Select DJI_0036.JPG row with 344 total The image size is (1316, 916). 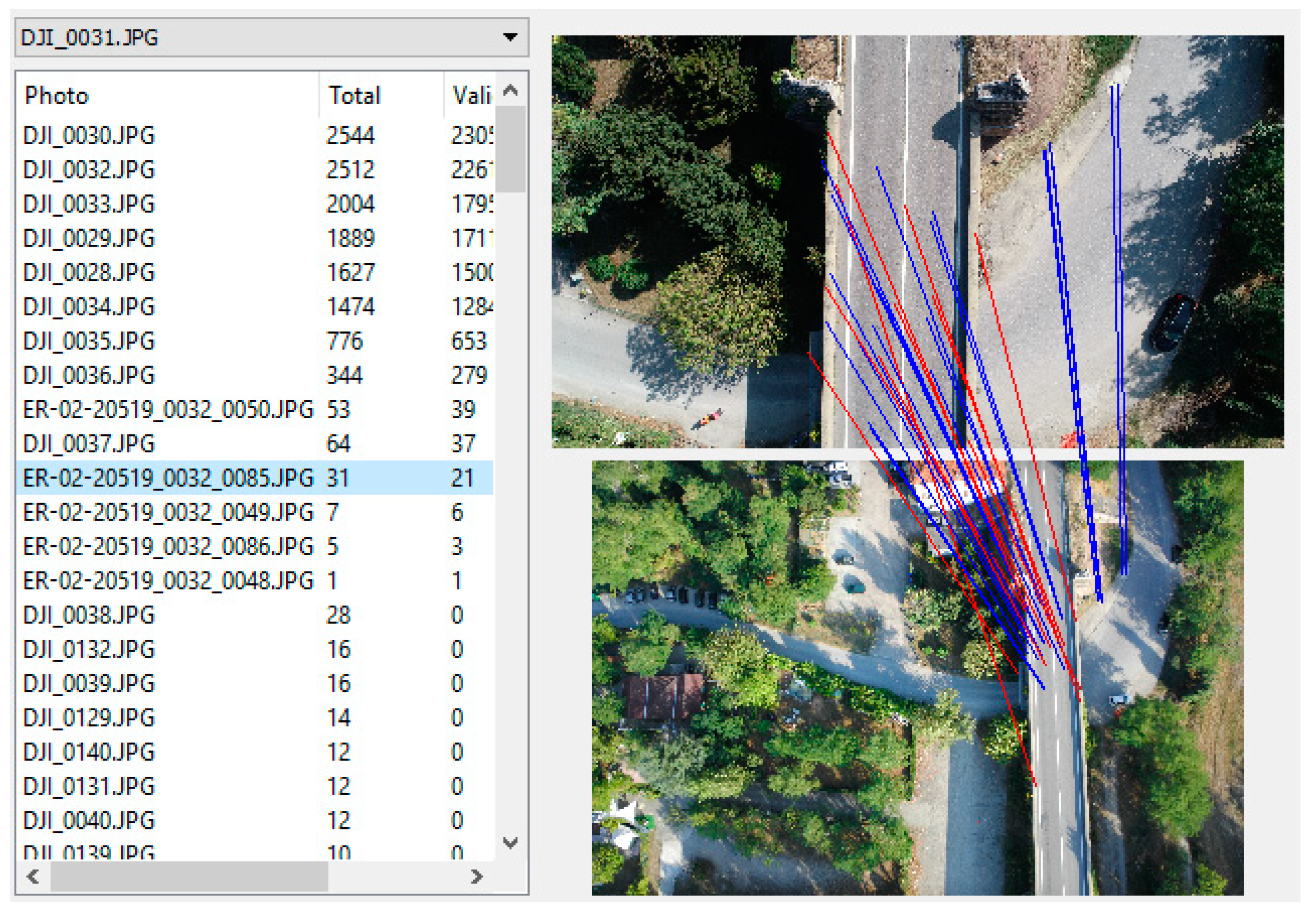[89, 375]
